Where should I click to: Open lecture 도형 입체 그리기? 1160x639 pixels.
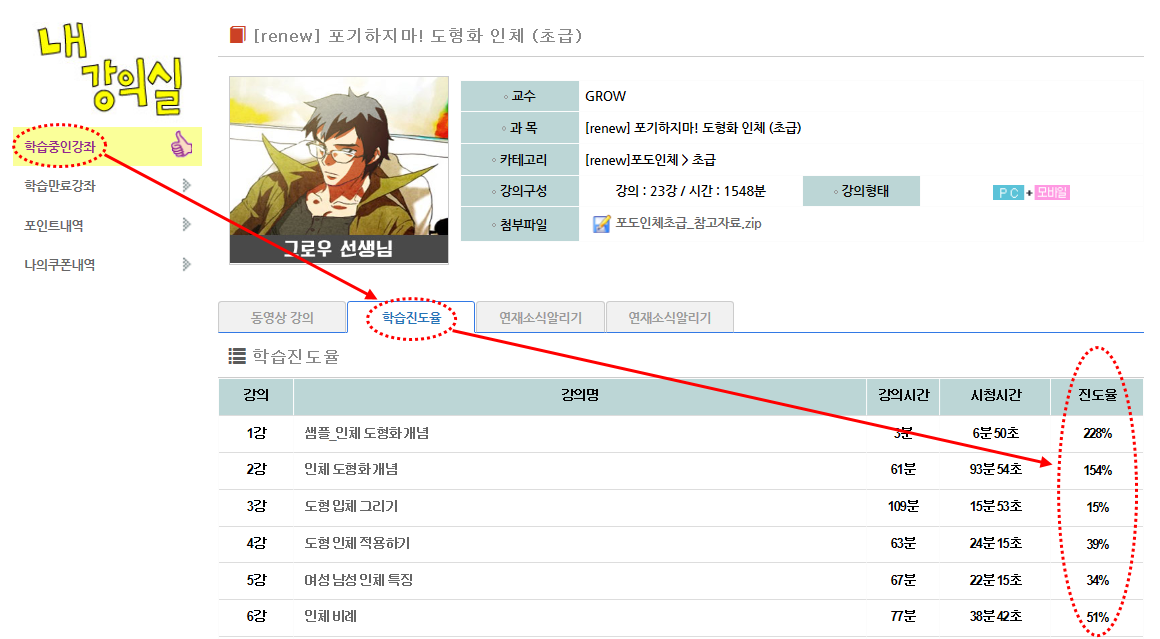click(351, 507)
